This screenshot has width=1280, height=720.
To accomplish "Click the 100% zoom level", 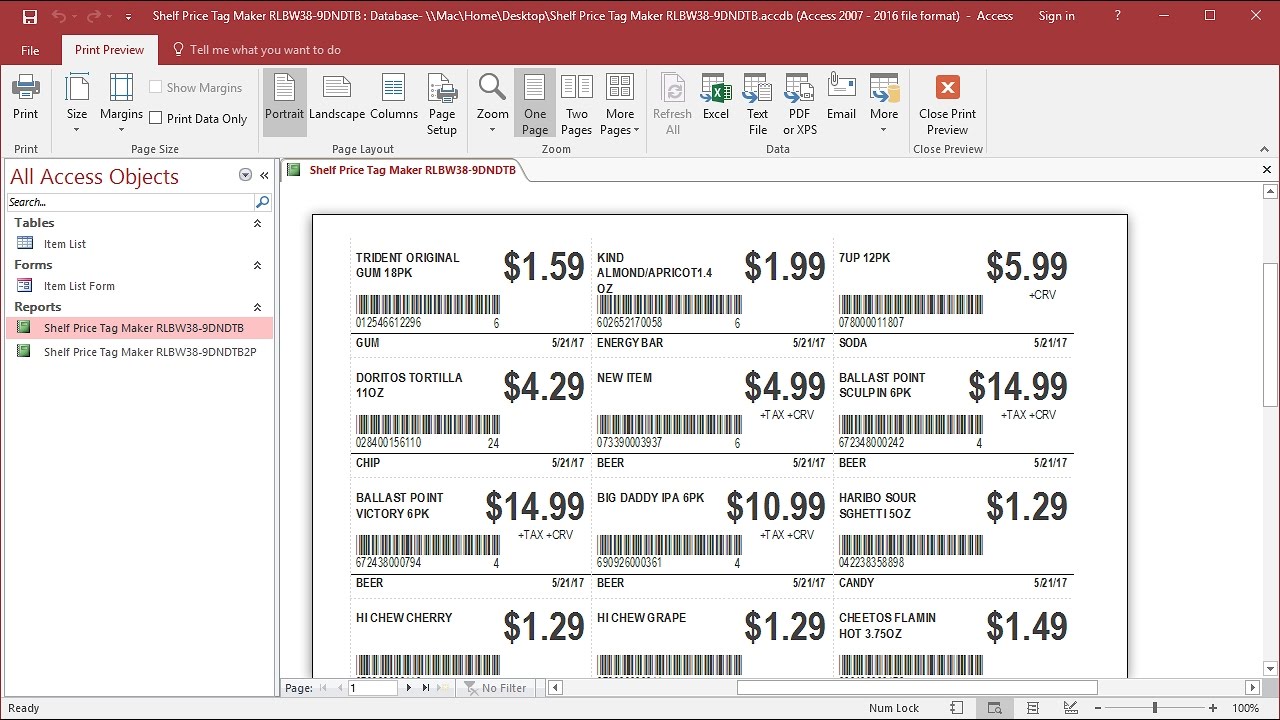I will [1245, 708].
